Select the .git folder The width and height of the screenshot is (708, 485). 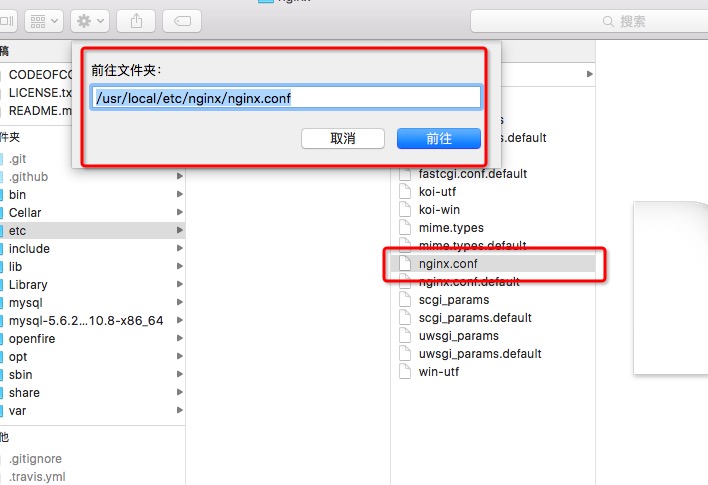(x=18, y=159)
